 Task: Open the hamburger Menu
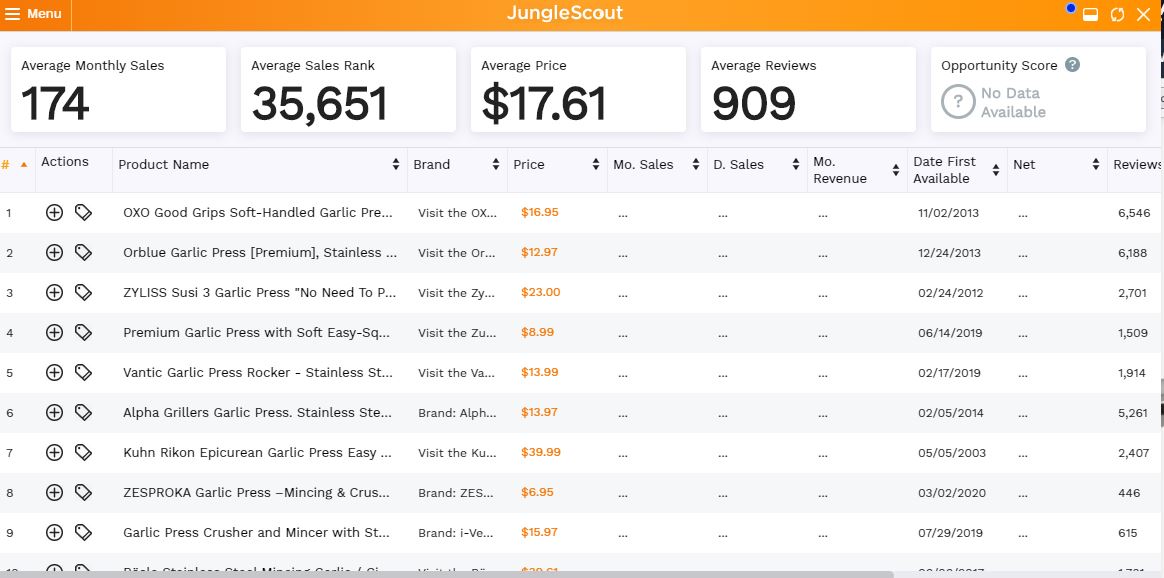(x=33, y=14)
